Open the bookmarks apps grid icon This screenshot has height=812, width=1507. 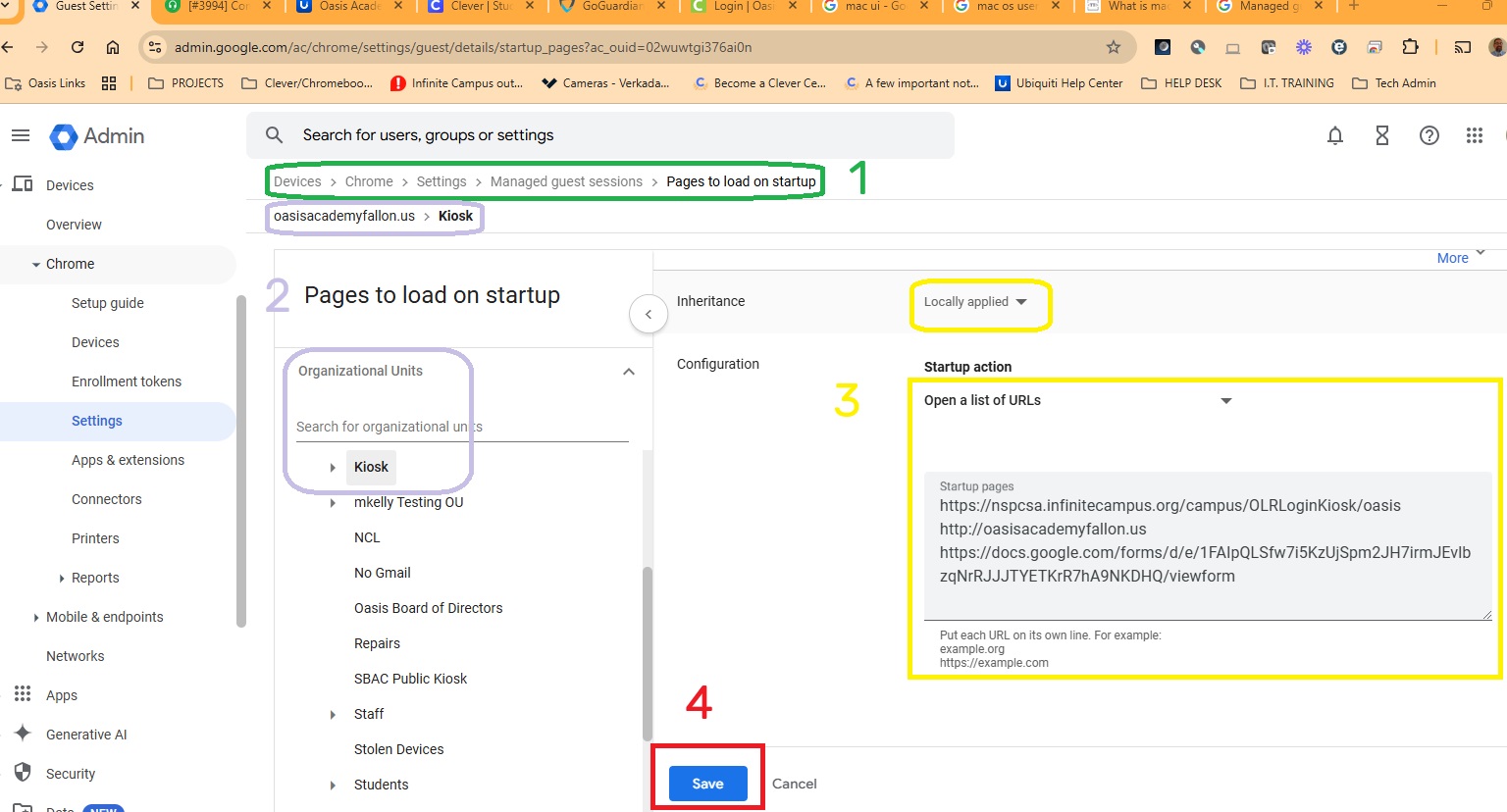point(109,83)
